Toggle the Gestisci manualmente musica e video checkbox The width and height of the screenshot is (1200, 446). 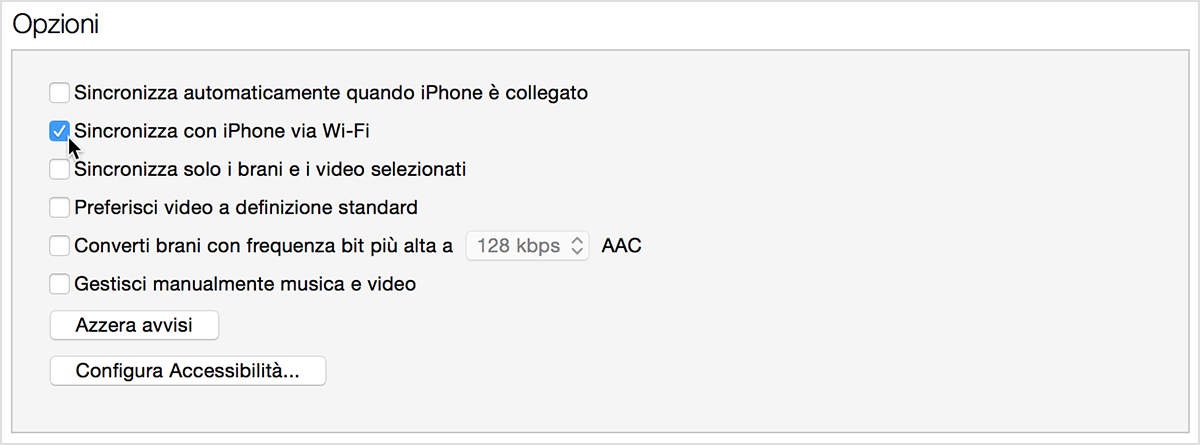tap(60, 284)
